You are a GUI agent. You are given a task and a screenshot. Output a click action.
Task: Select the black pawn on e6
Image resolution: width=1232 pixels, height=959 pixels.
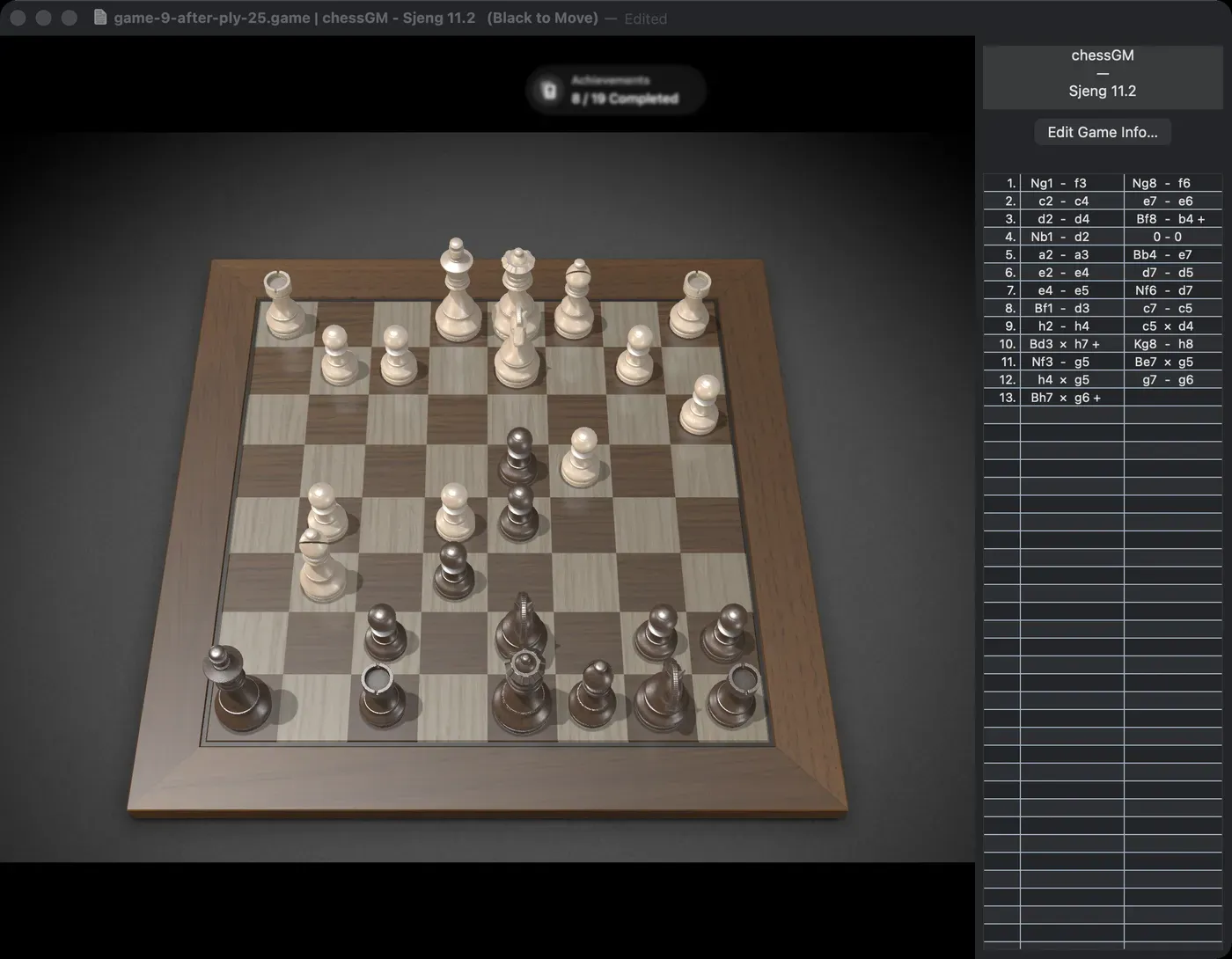pos(454,572)
